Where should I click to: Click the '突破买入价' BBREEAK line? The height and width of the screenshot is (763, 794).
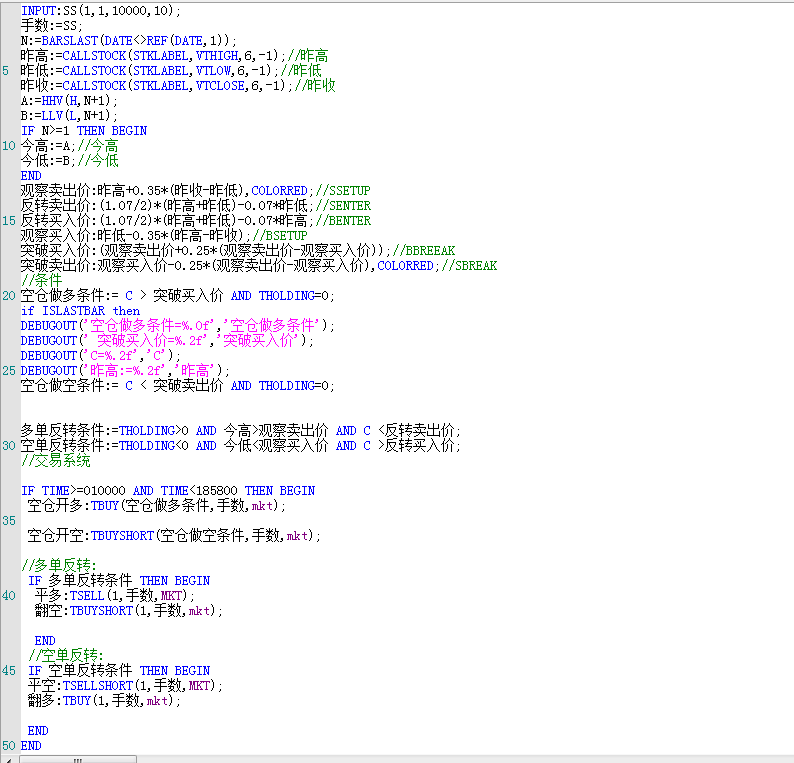click(x=238, y=251)
